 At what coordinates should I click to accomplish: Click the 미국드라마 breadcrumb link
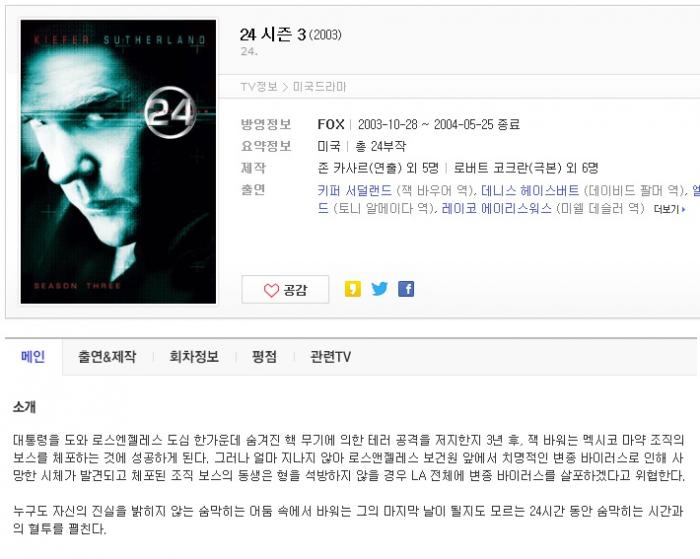320,87
